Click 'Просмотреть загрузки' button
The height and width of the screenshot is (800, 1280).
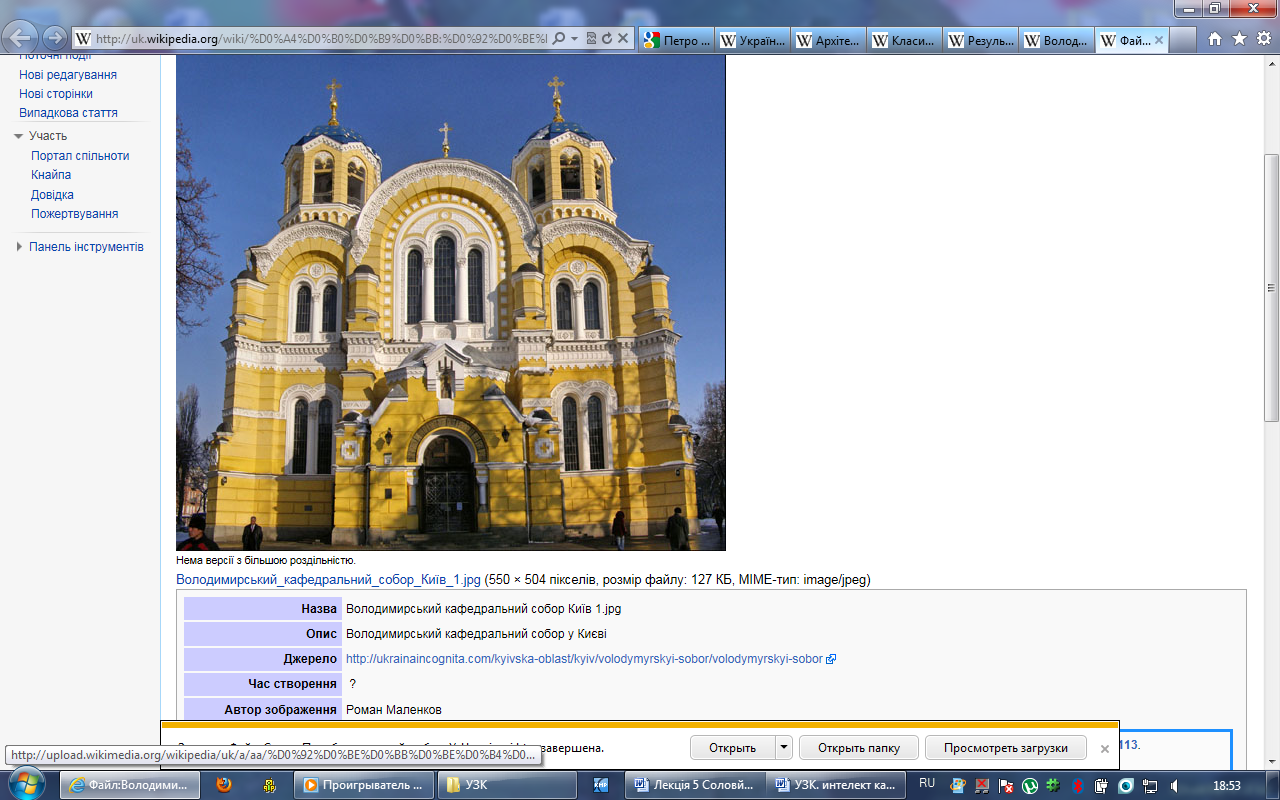point(1006,748)
